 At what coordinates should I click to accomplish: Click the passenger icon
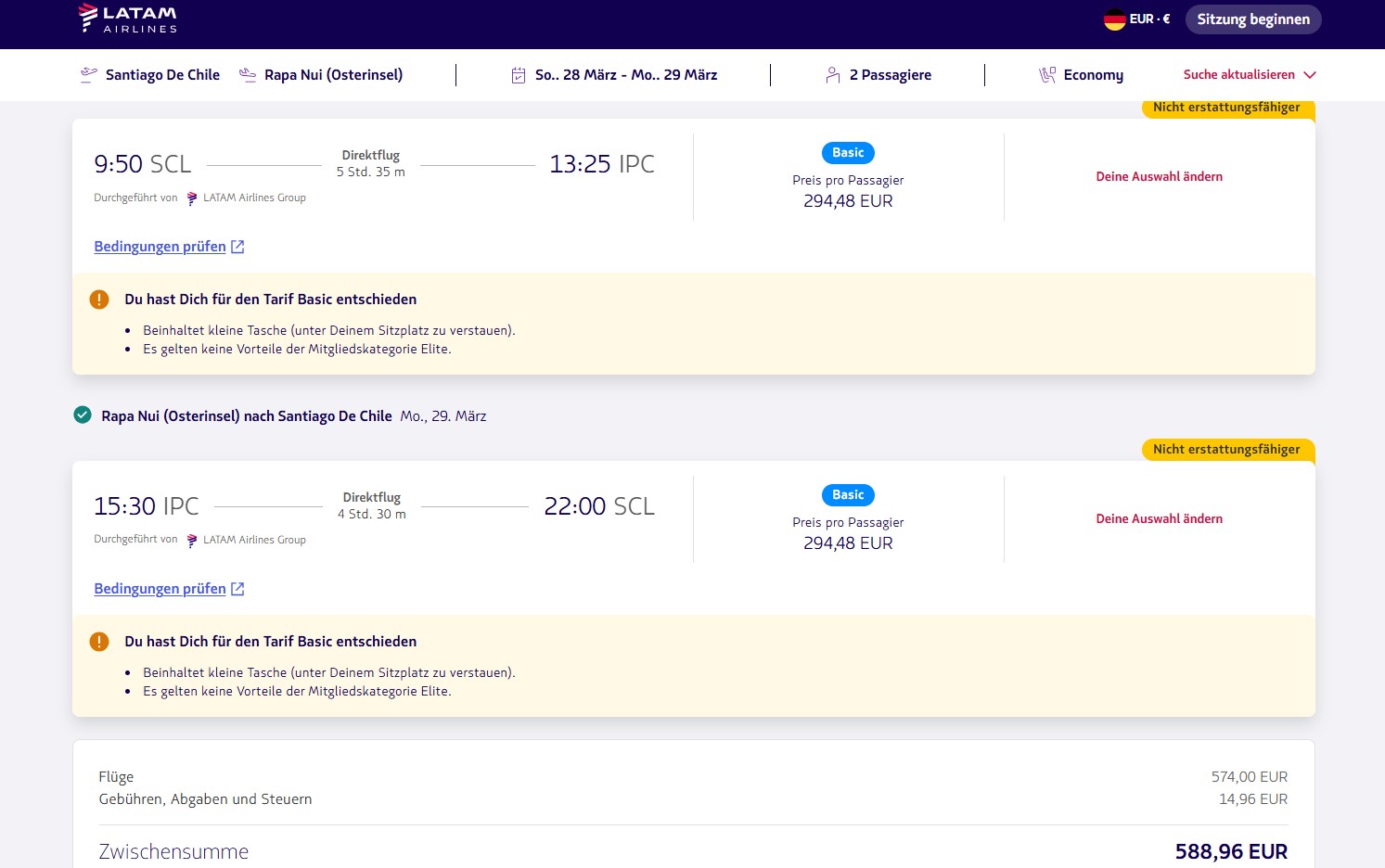(833, 75)
